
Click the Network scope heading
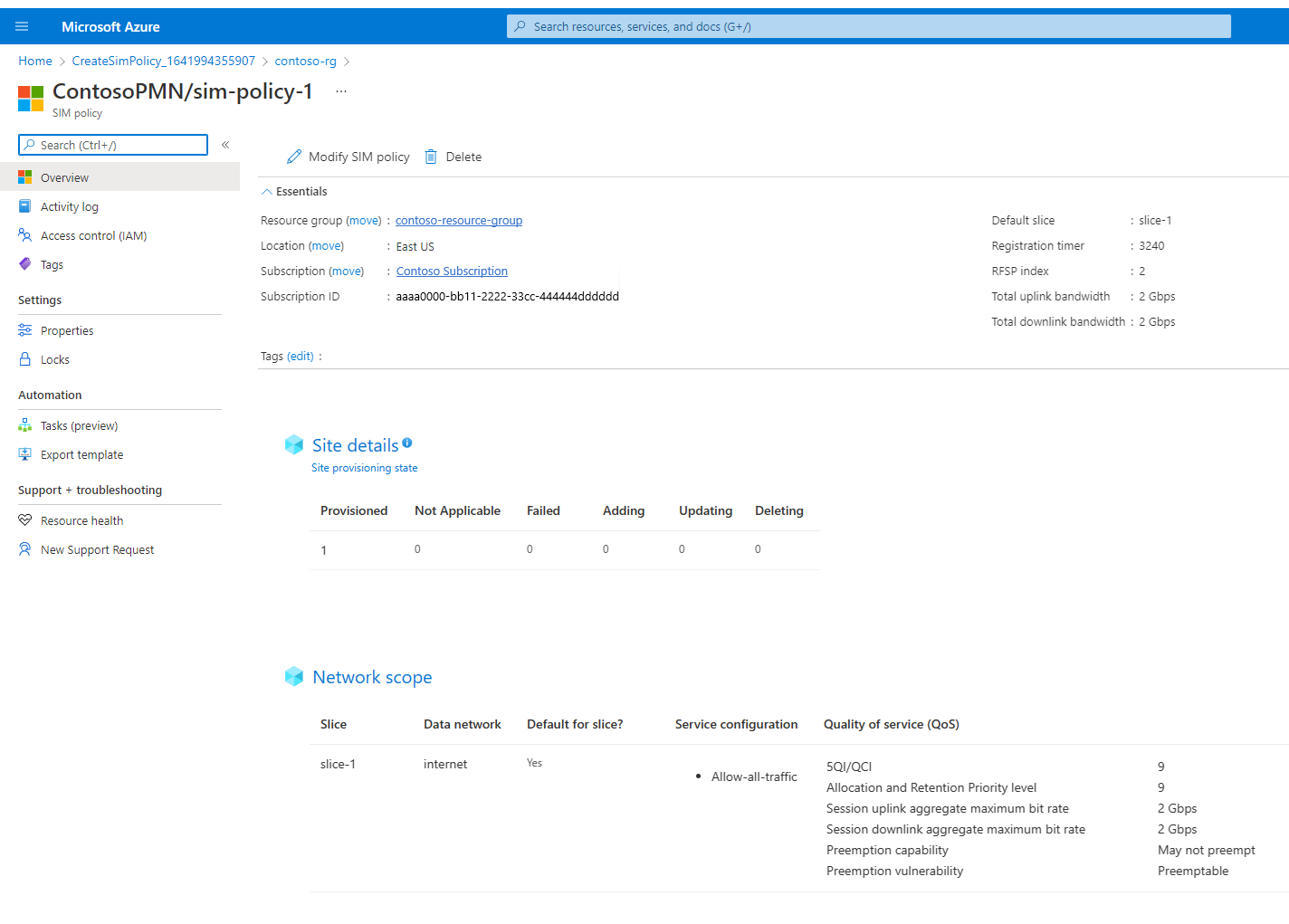[x=372, y=677]
